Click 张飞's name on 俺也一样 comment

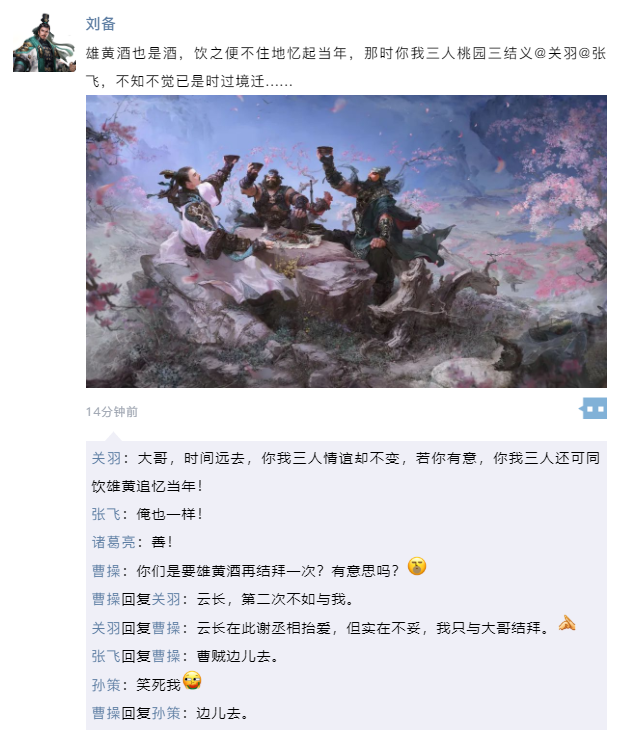pyautogui.click(x=106, y=514)
